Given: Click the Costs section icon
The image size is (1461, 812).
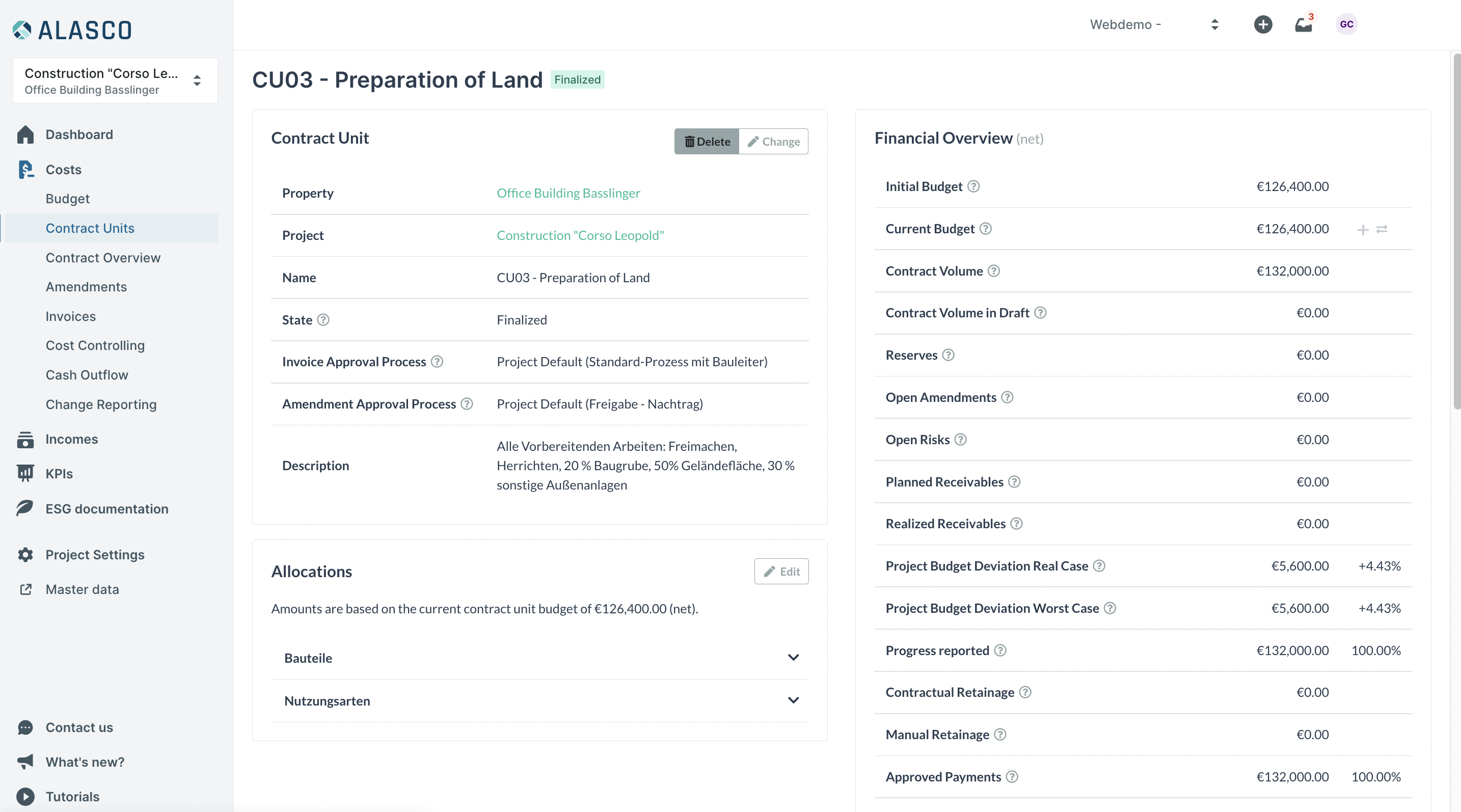Looking at the screenshot, I should 25,170.
